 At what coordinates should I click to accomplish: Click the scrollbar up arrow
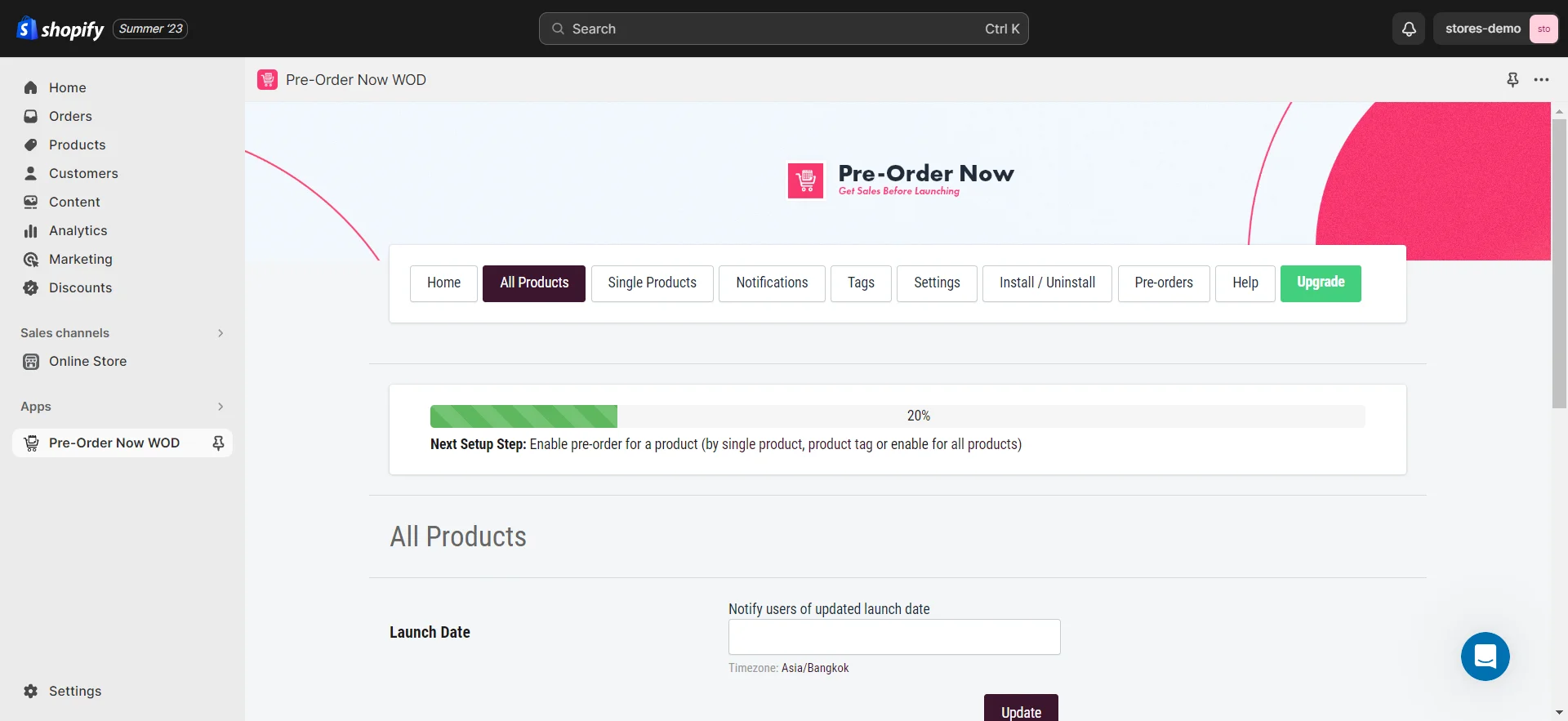pyautogui.click(x=1559, y=110)
